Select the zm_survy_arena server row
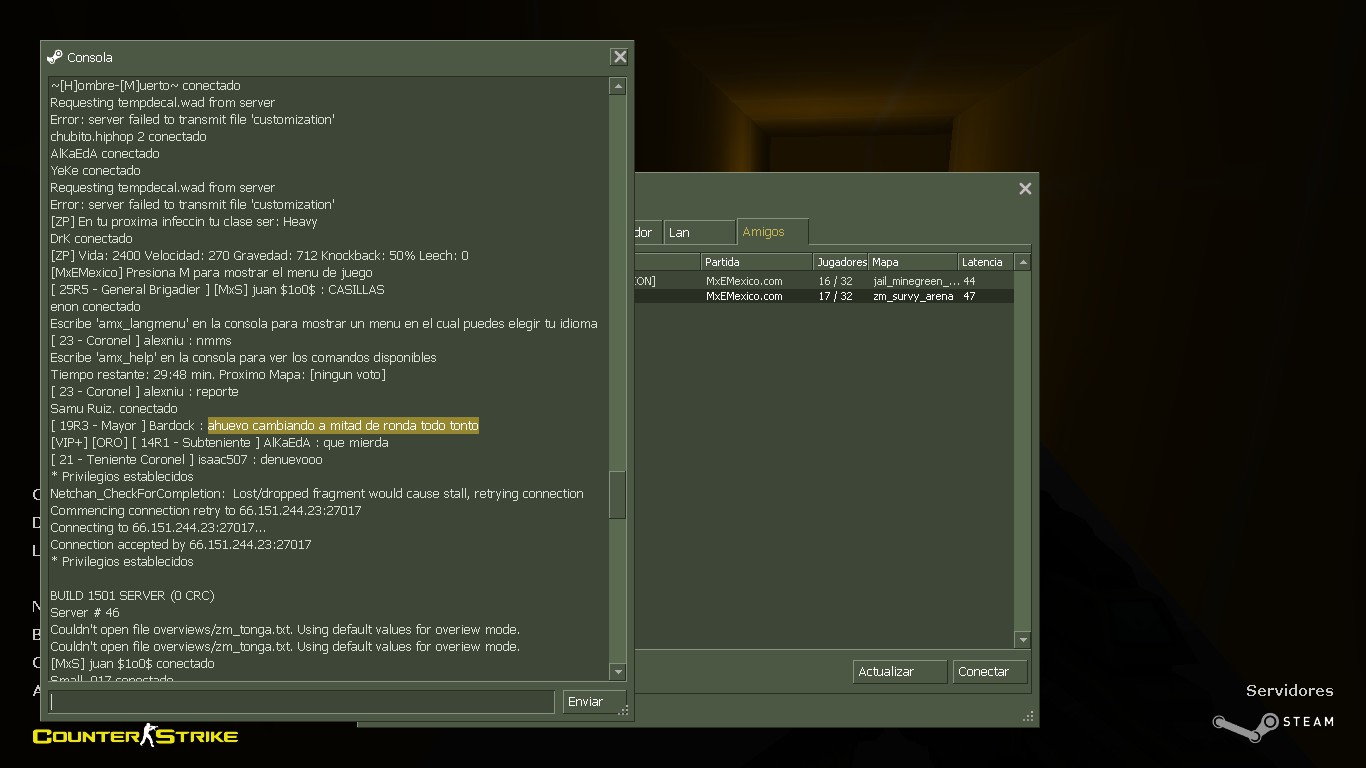 [825, 296]
